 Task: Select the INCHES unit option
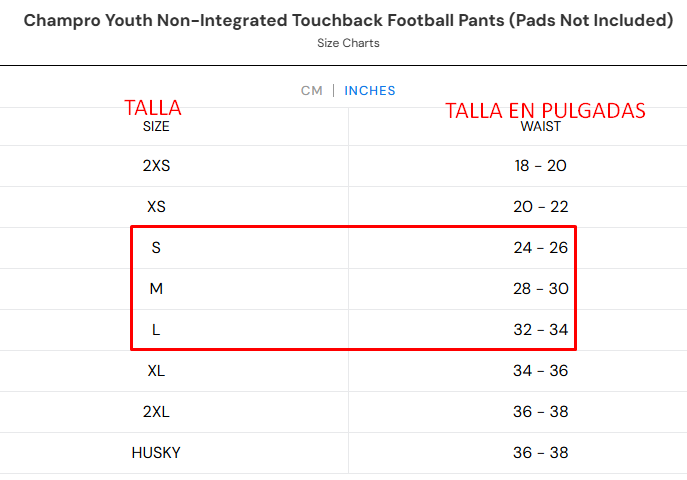click(370, 90)
